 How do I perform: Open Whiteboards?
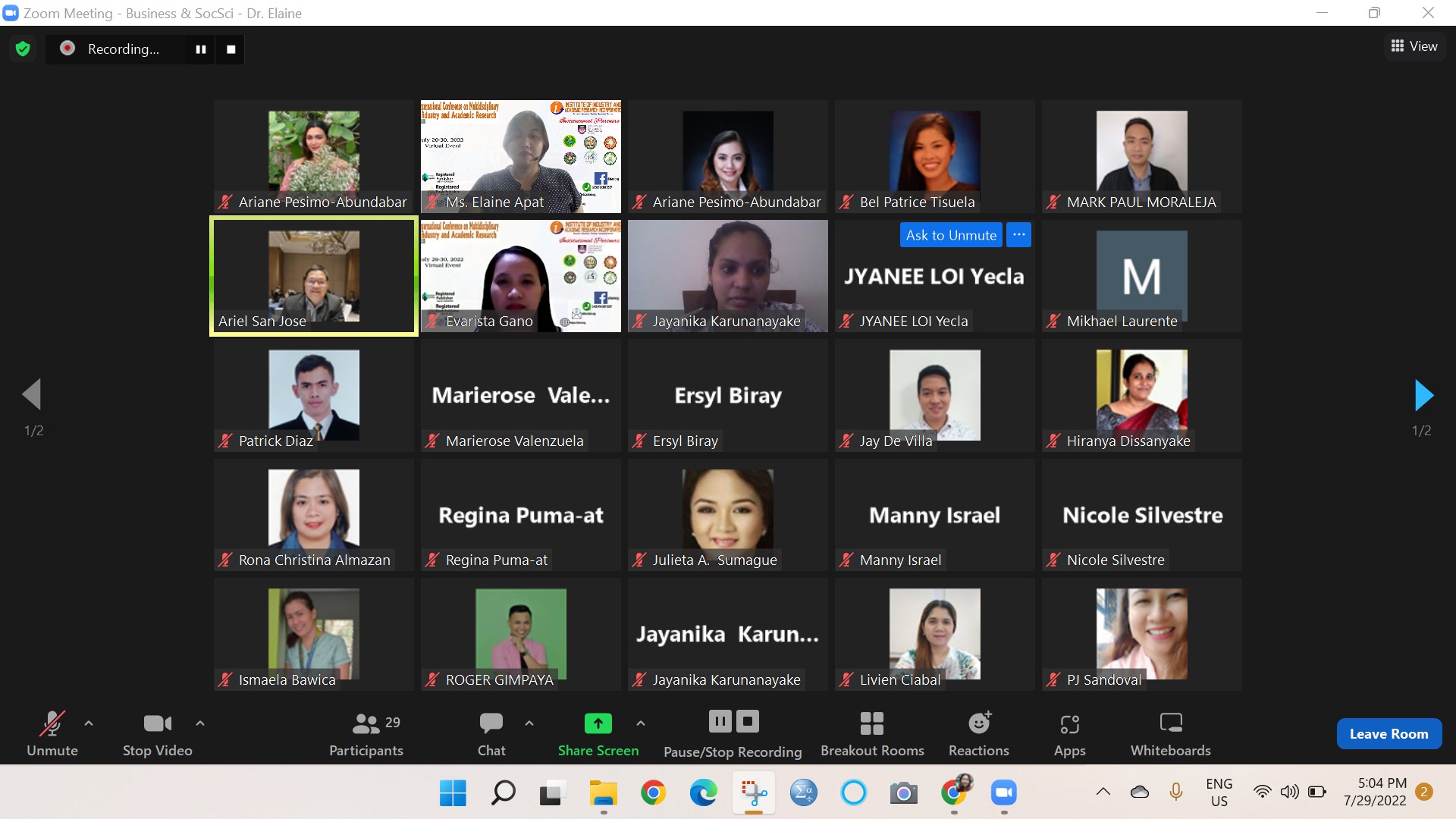pos(1170,733)
